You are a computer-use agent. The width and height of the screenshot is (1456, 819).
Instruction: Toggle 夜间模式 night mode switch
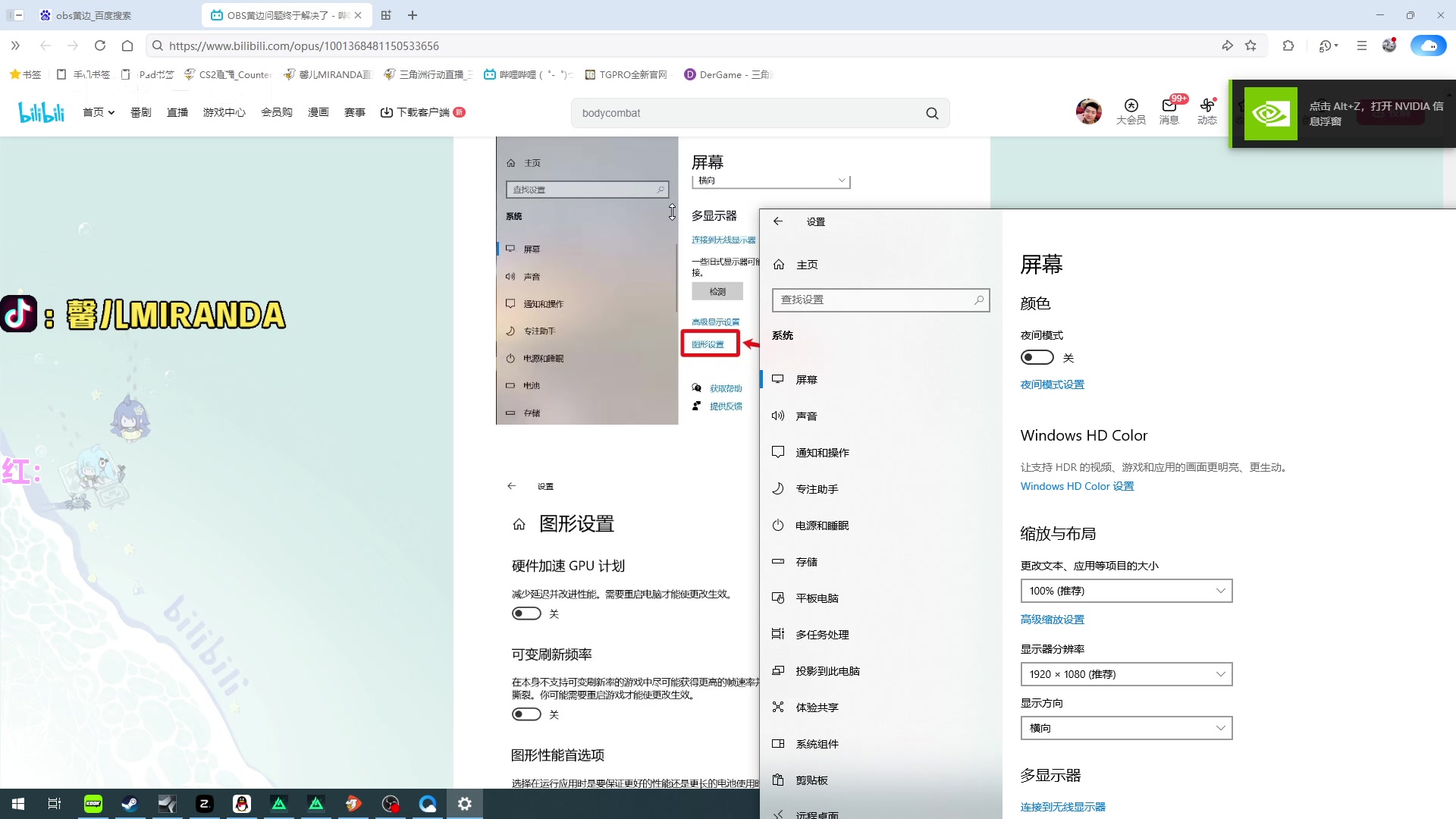pos(1037,357)
